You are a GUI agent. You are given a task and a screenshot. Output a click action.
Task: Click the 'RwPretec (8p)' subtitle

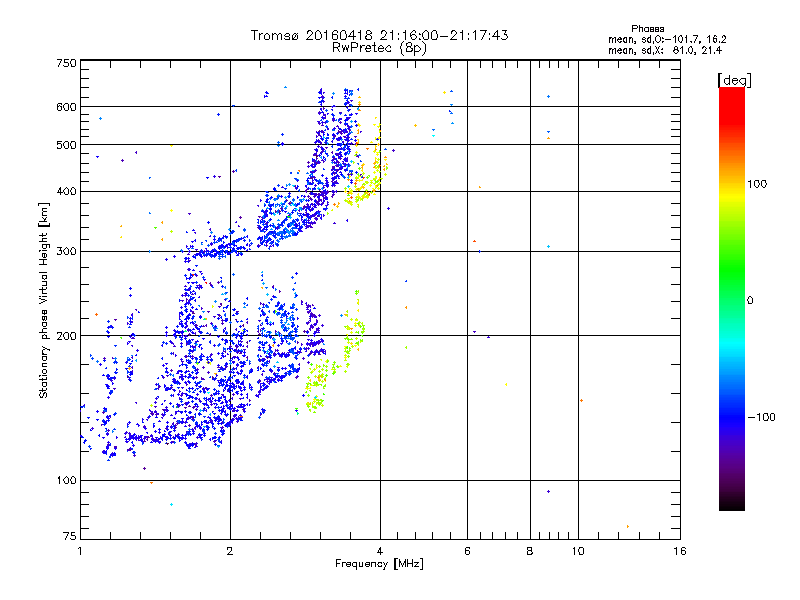379,48
